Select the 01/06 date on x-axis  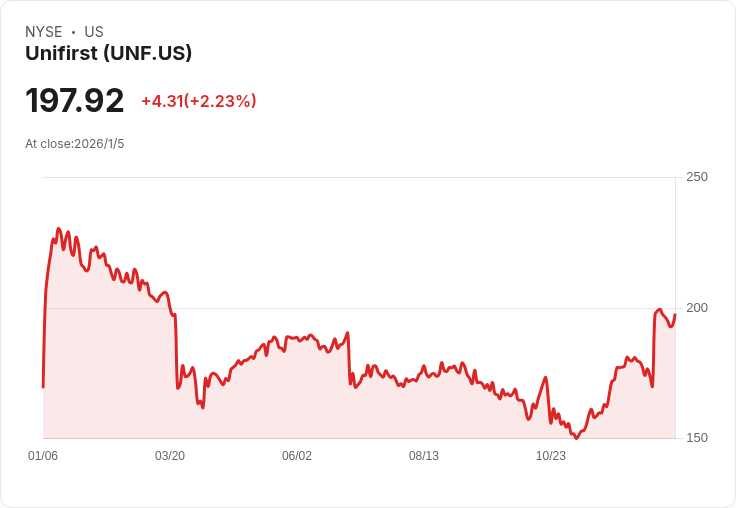(x=43, y=456)
